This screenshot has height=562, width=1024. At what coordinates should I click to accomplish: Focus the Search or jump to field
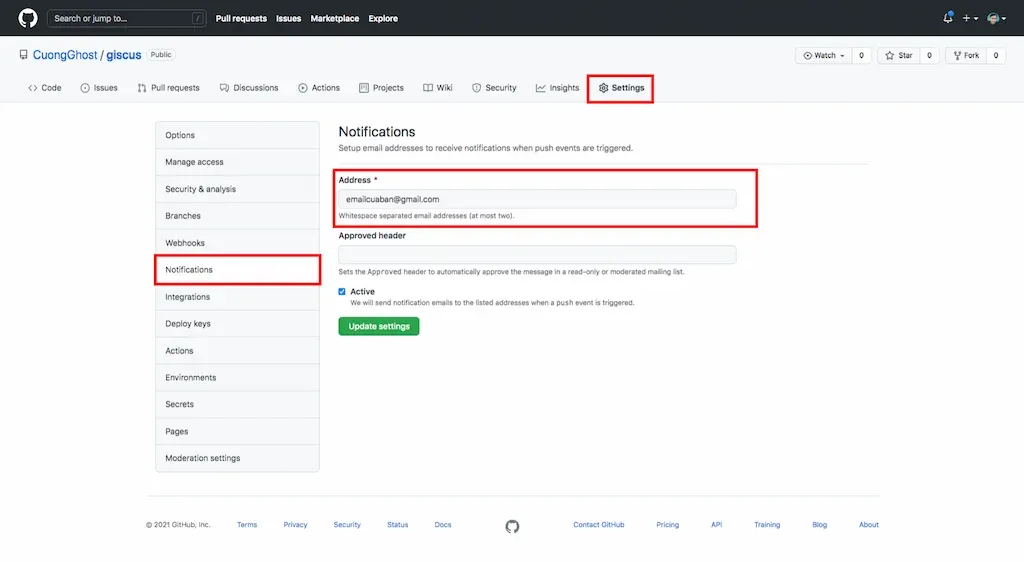click(x=126, y=18)
